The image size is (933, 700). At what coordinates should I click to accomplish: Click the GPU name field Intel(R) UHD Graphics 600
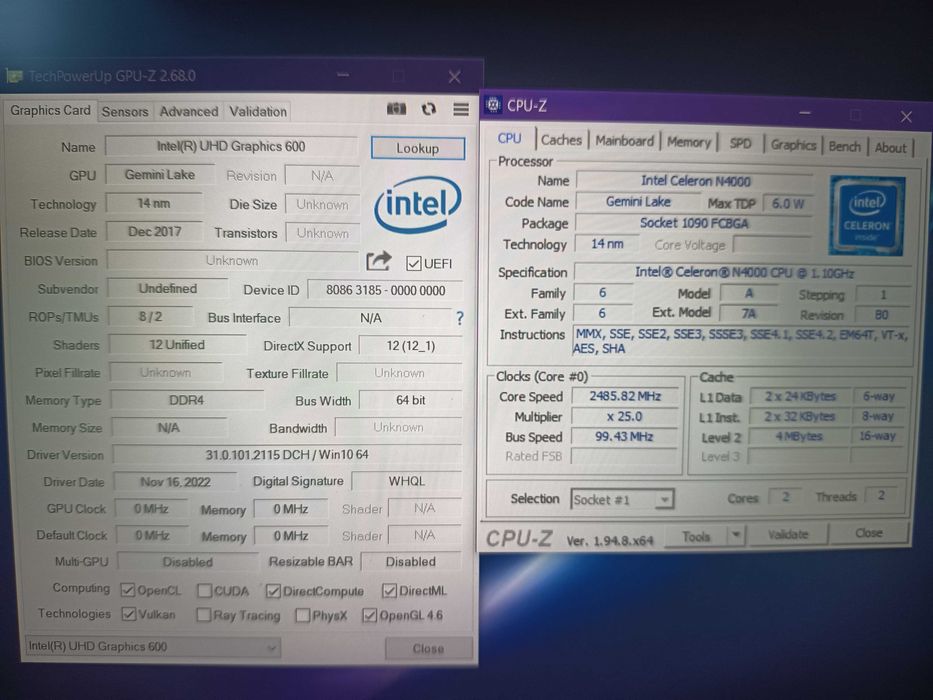click(231, 146)
